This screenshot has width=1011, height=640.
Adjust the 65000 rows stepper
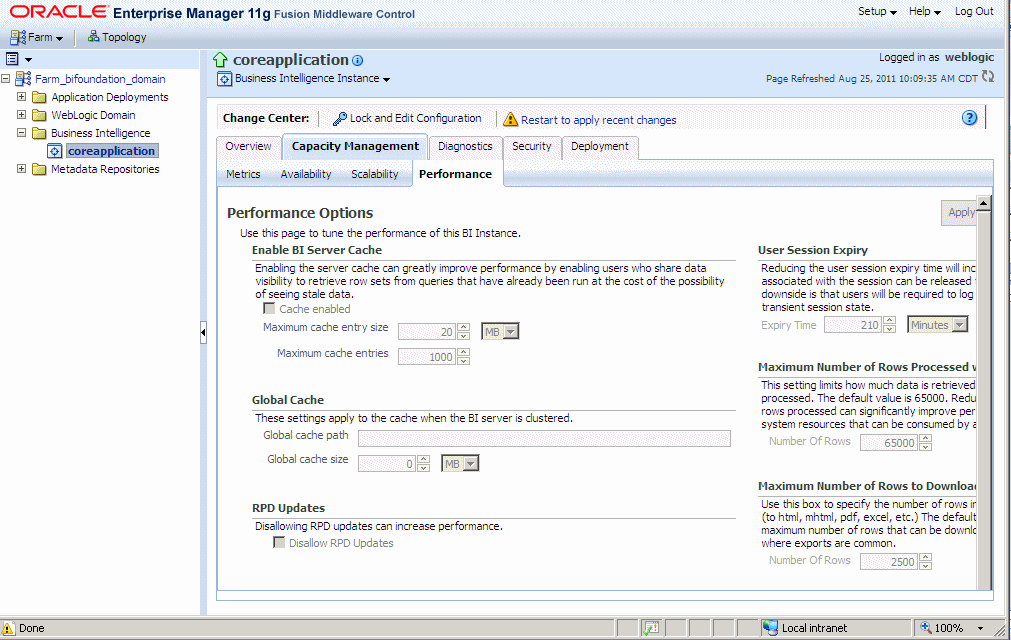[926, 443]
